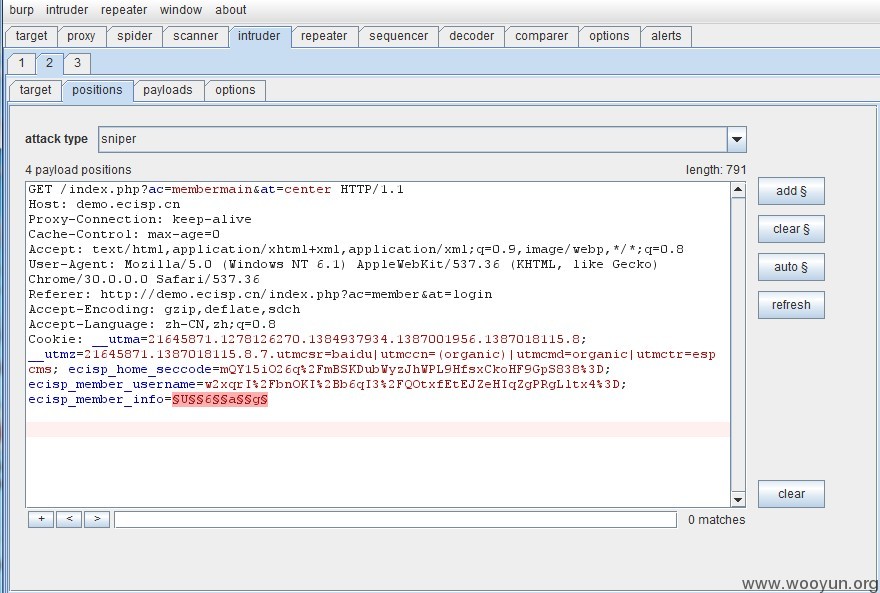Screen dimensions: 880x593
Task: Open the window menu
Action: point(180,10)
